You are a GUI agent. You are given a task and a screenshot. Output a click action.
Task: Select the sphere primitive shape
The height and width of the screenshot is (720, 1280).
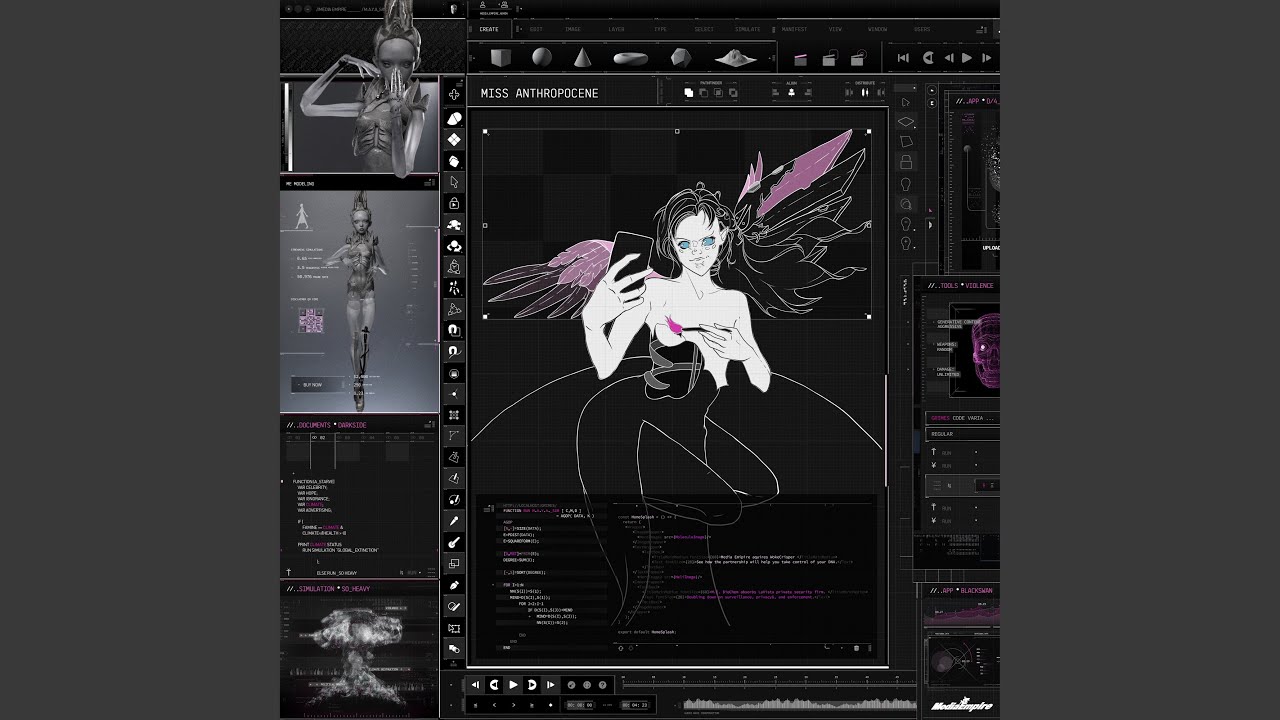542,57
